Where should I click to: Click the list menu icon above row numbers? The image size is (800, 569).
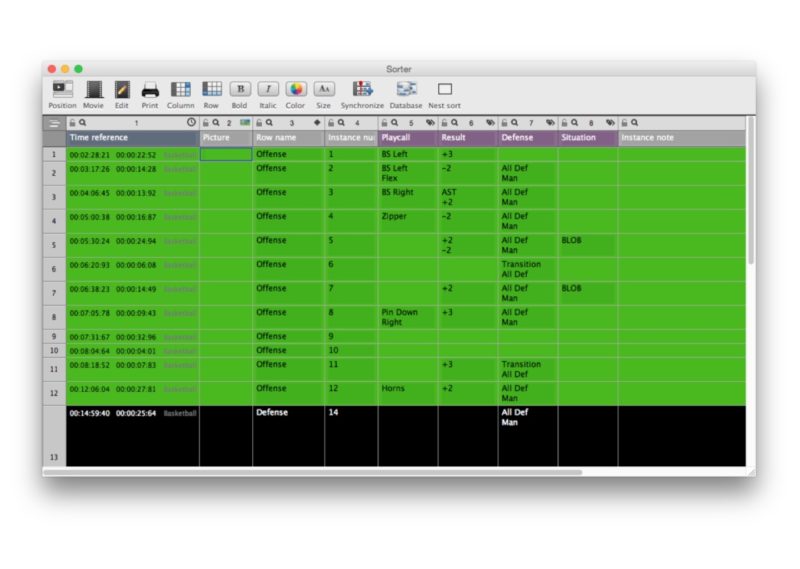tap(54, 123)
